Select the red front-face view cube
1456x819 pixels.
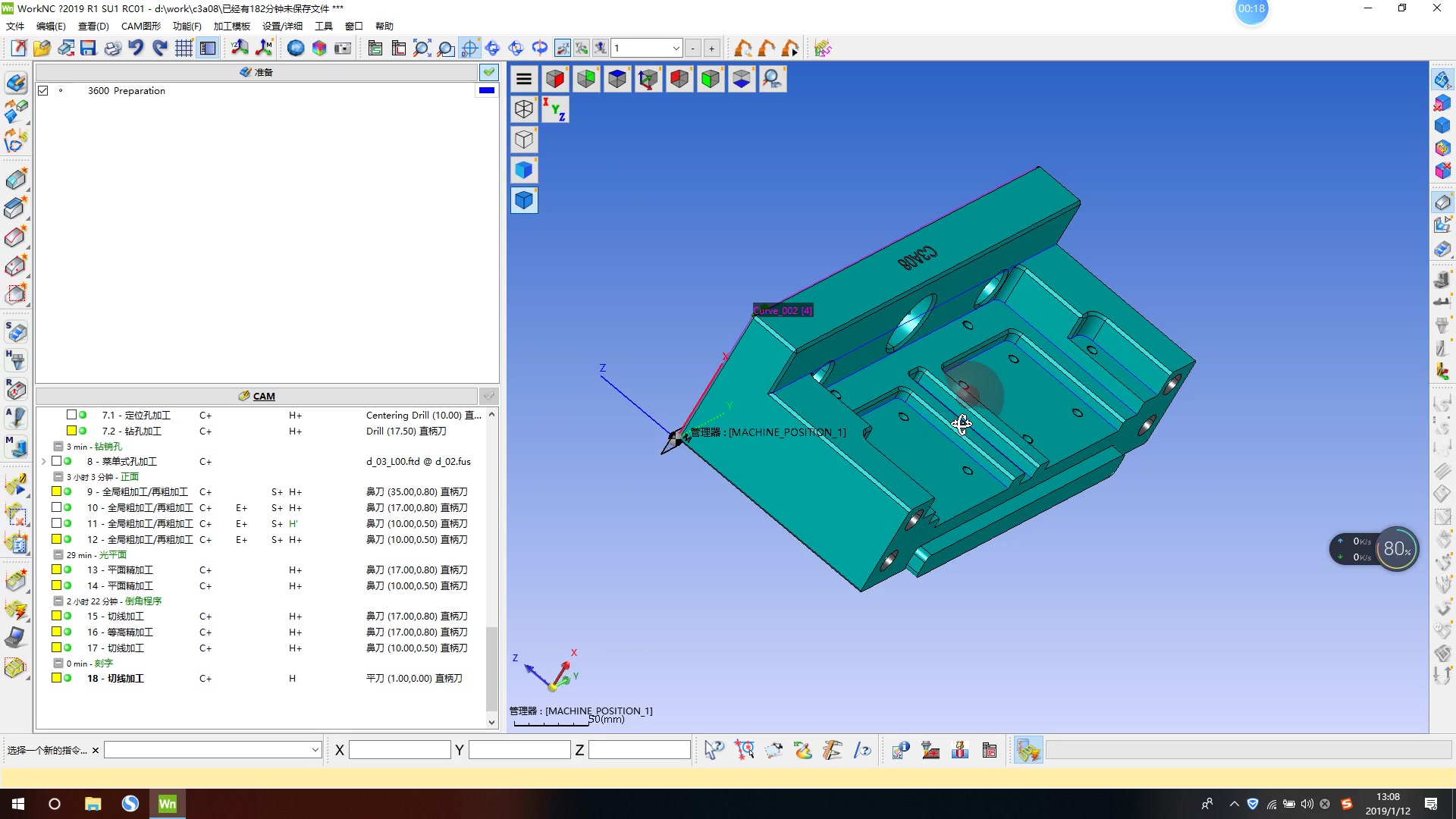click(555, 79)
